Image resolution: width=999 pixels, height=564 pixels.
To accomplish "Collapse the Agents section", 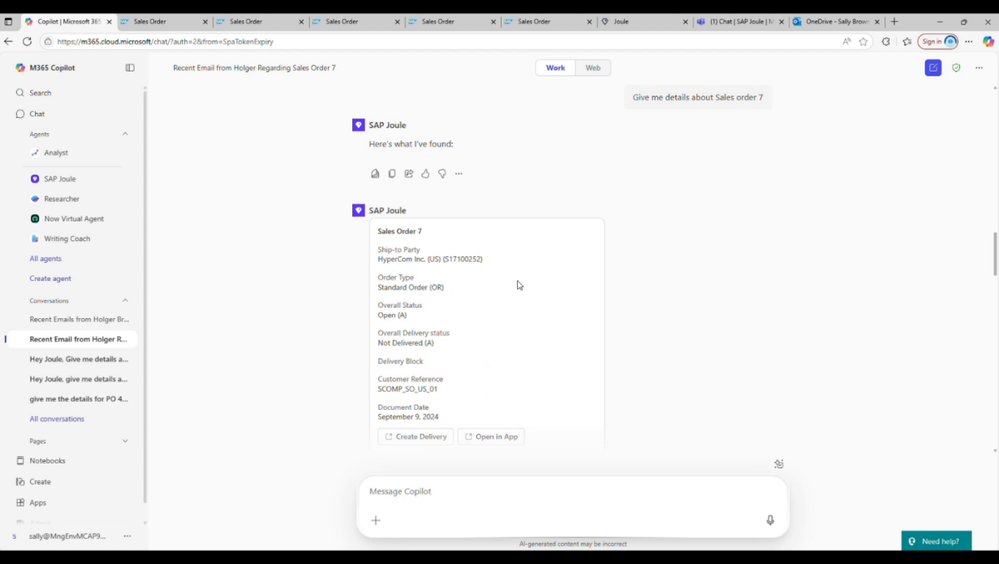I will click(125, 134).
